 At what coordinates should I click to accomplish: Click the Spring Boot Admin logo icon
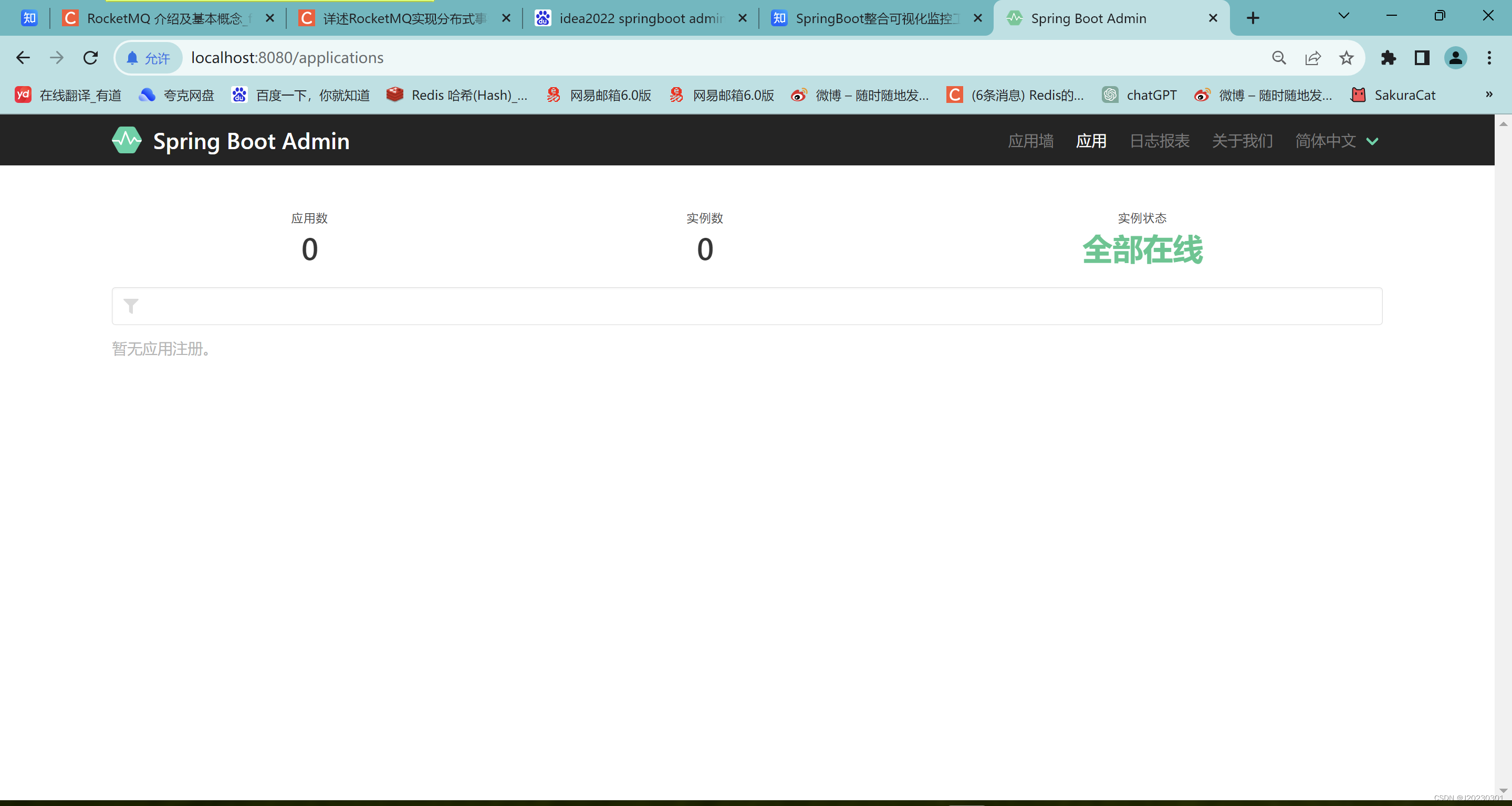127,140
